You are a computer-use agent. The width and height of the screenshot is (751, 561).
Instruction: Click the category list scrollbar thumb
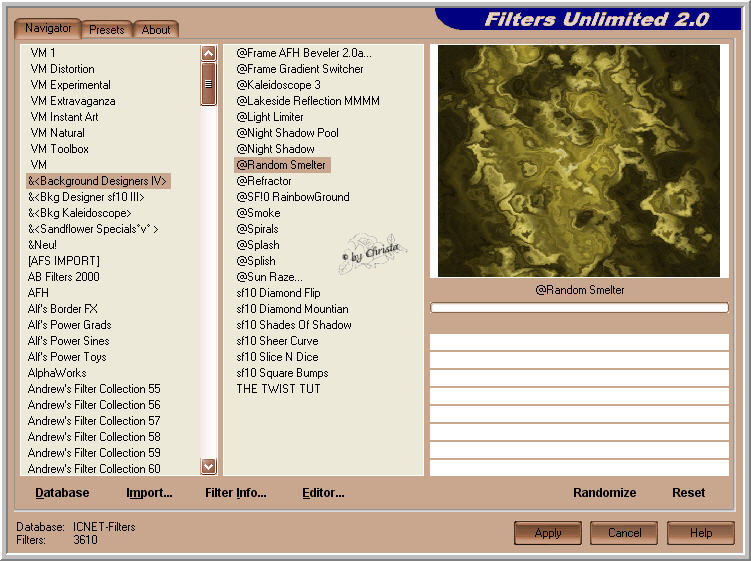[x=208, y=84]
